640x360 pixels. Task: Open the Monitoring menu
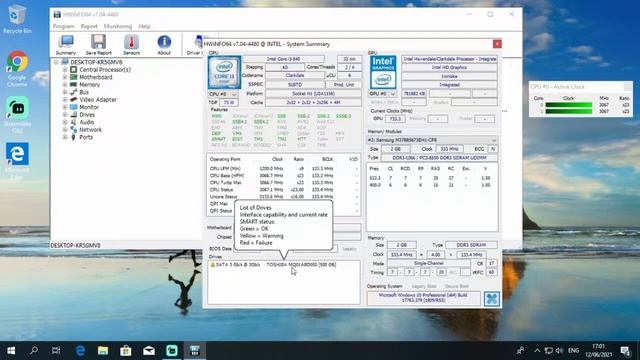118,26
